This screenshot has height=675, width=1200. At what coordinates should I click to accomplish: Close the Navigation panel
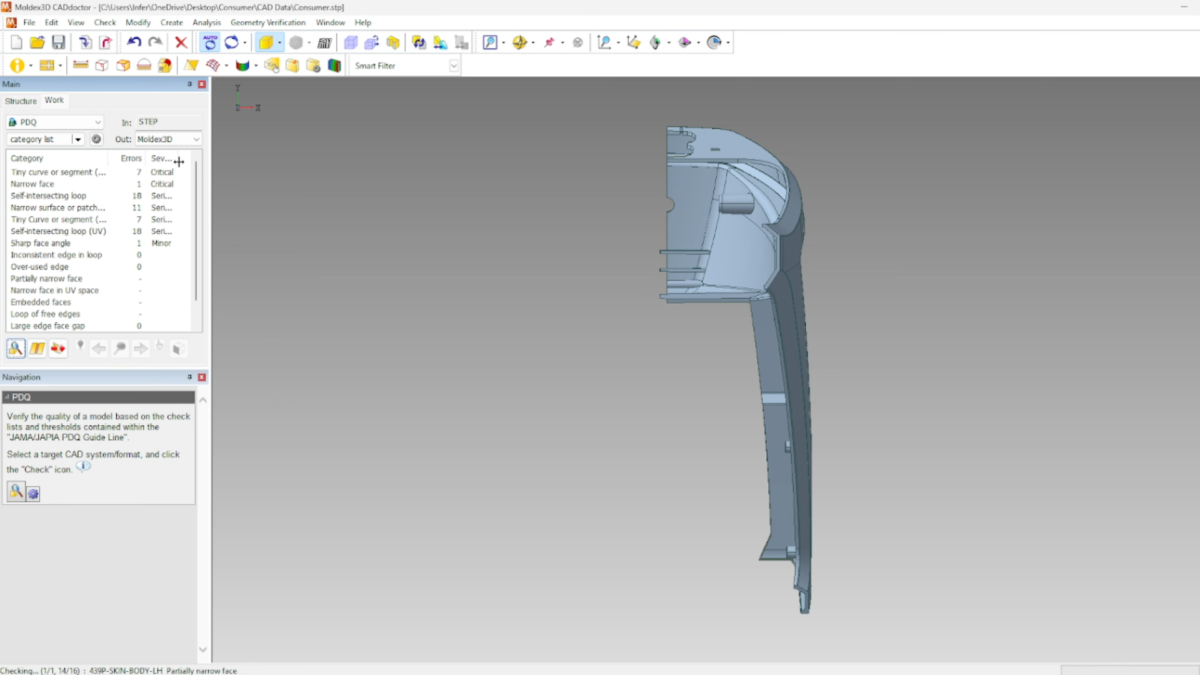202,377
